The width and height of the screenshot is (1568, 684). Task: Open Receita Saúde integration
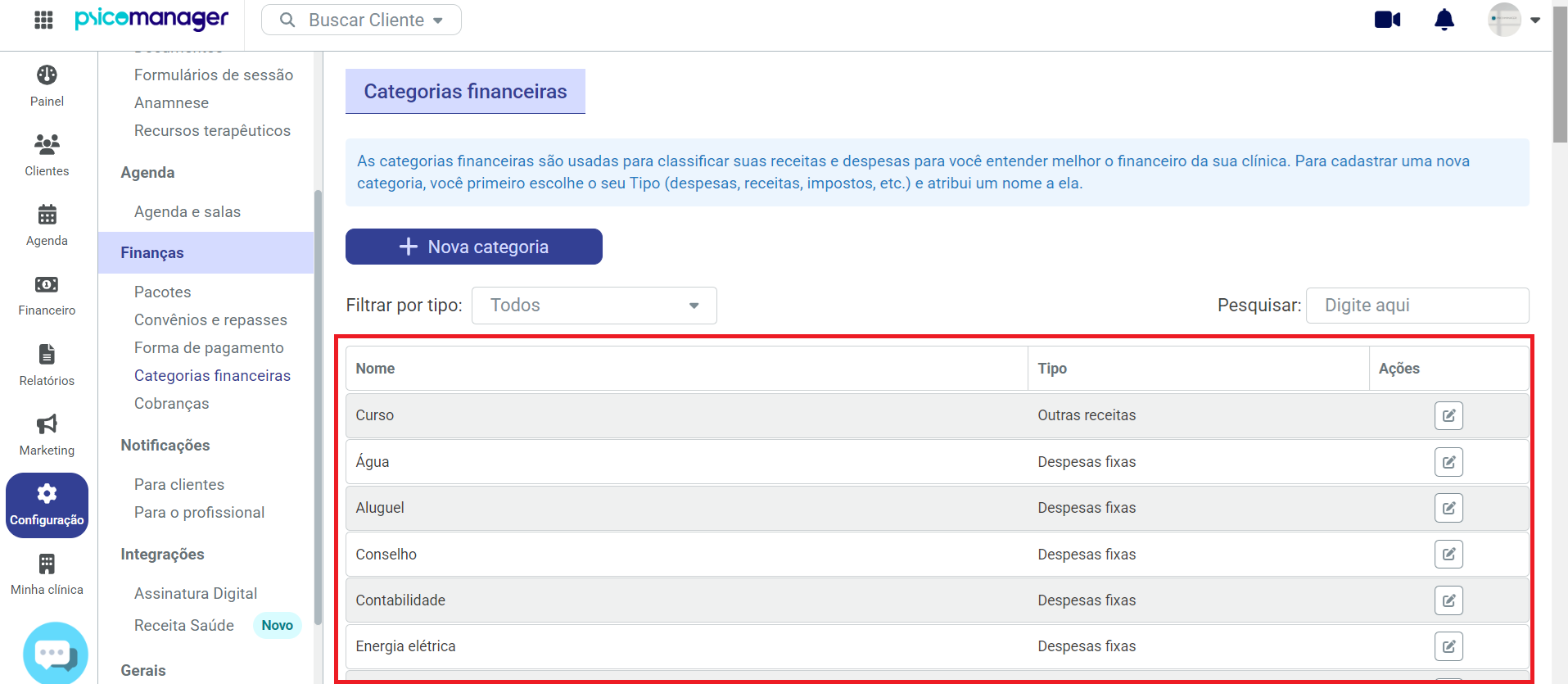[184, 625]
